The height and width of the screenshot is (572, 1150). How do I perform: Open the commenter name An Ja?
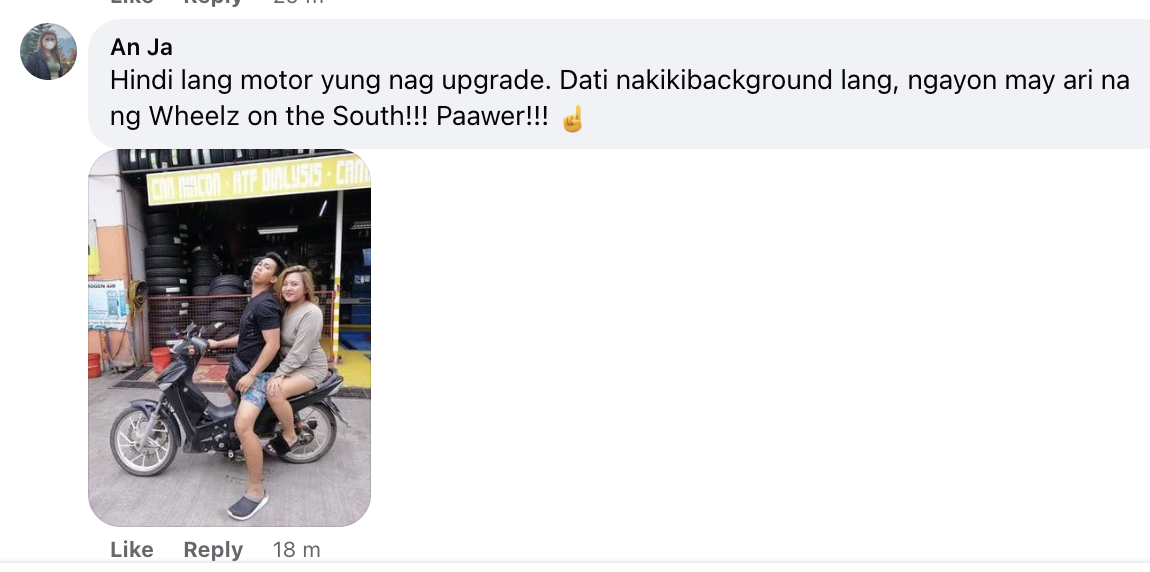142,47
